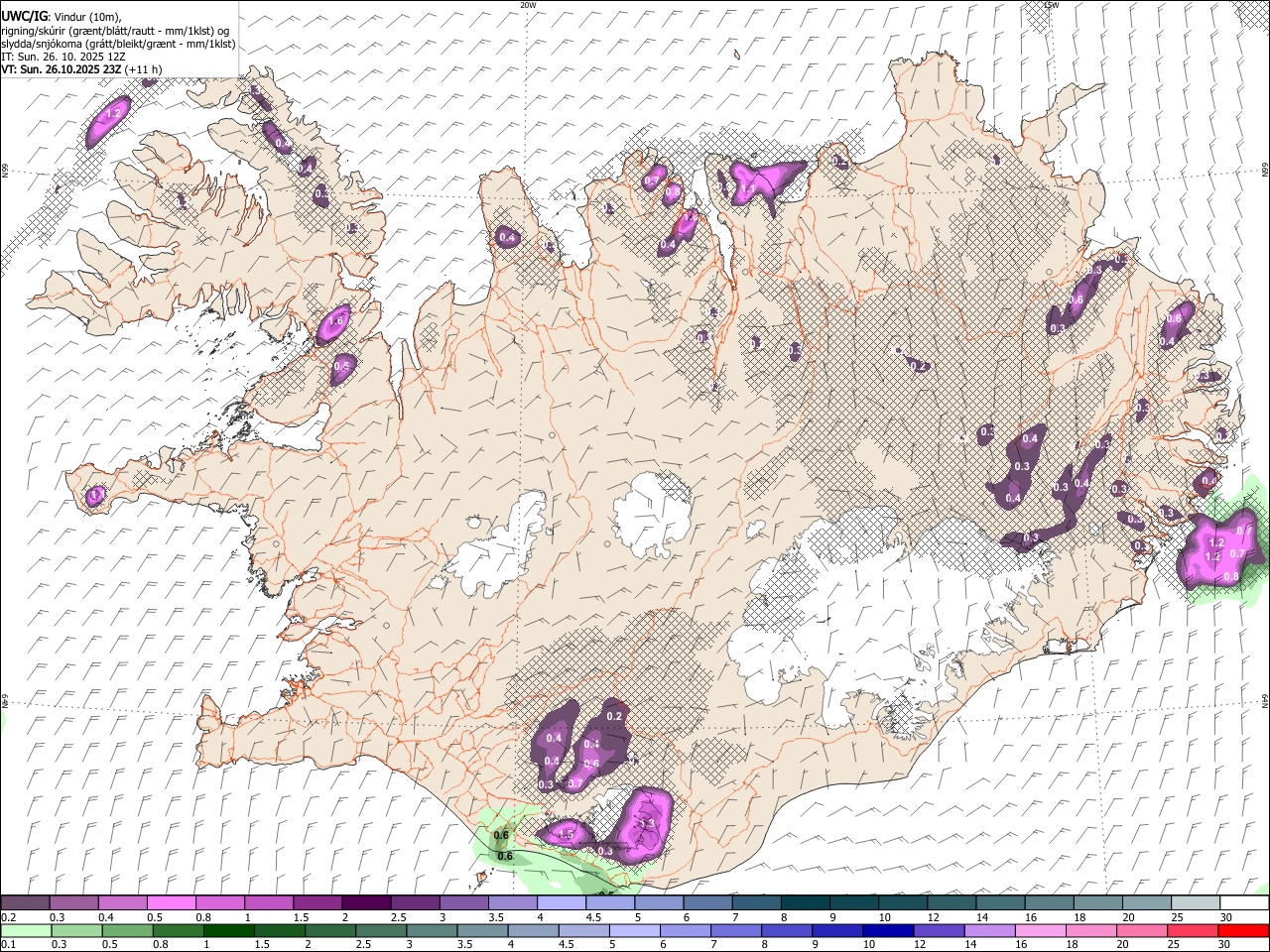The image size is (1270, 952).
Task: Pick the medium green 0.5 swatch in lower legend
Action: [127, 930]
